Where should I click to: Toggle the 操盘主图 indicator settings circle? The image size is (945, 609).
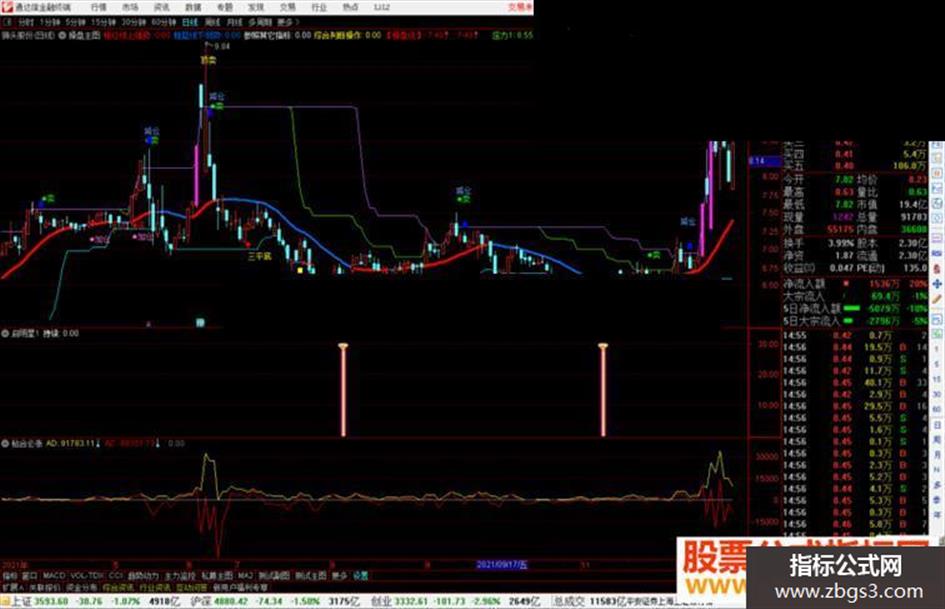(62, 36)
